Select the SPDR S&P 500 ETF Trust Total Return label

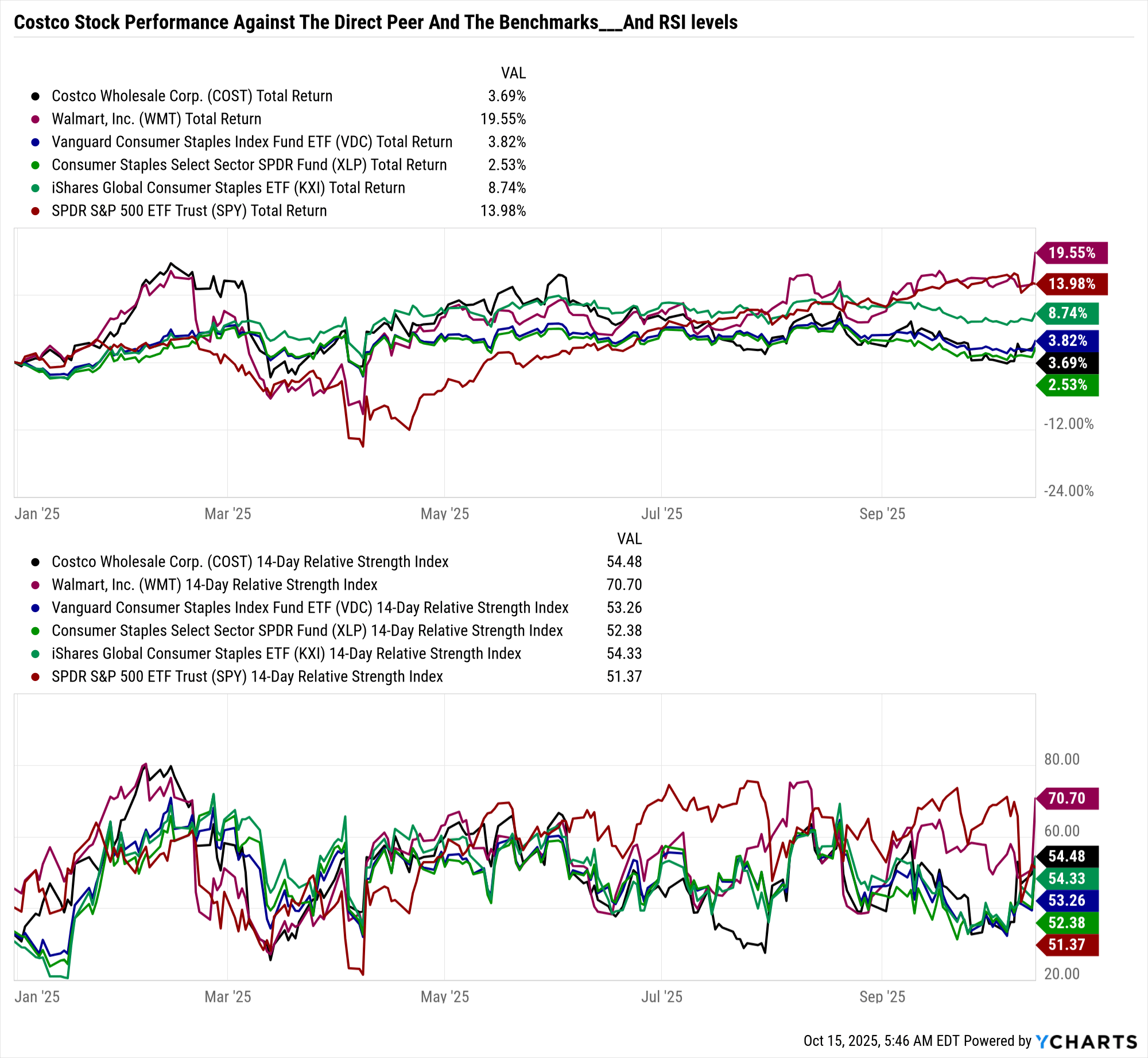(189, 211)
